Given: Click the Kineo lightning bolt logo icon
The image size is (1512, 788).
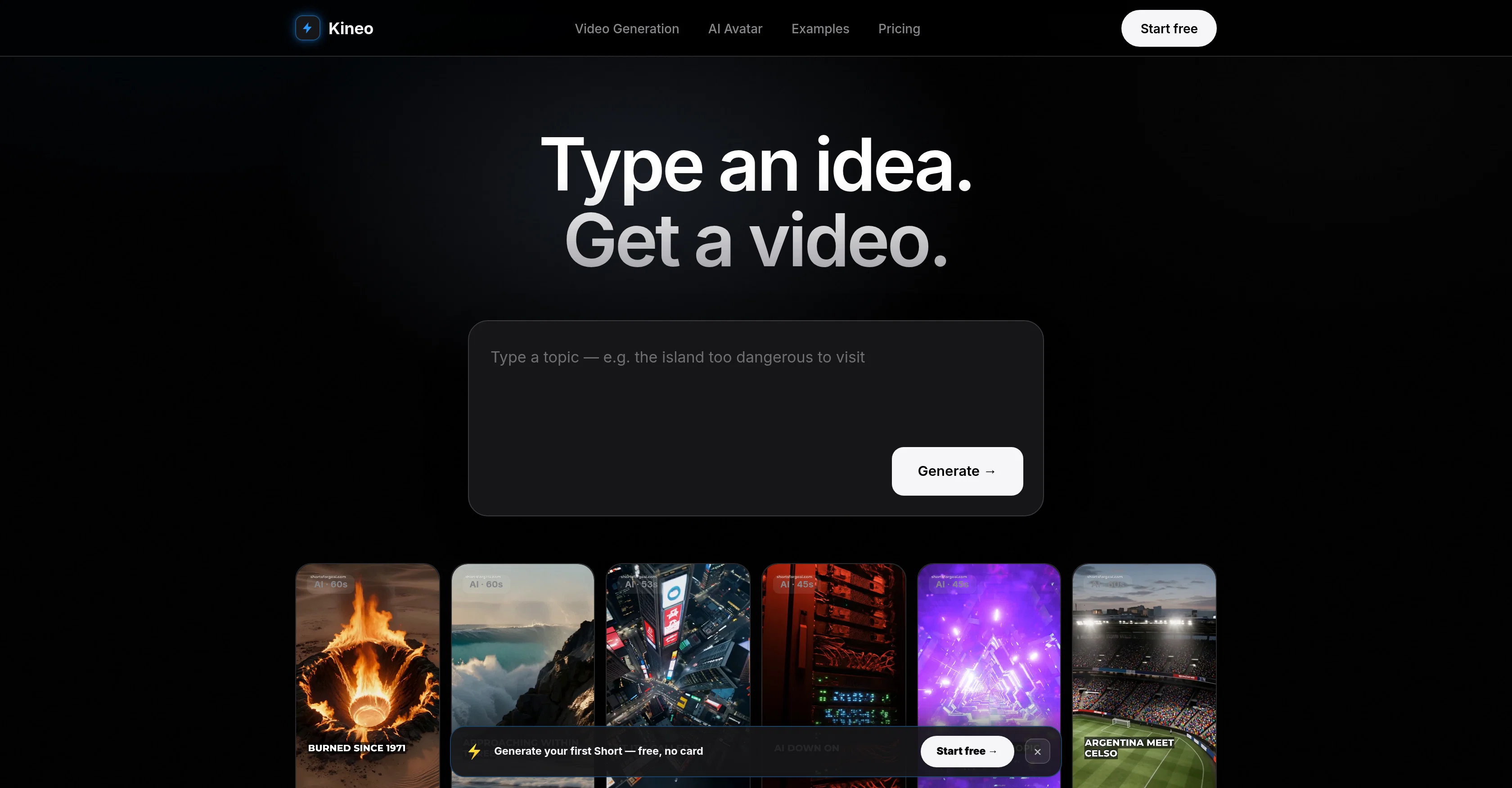Looking at the screenshot, I should point(307,28).
